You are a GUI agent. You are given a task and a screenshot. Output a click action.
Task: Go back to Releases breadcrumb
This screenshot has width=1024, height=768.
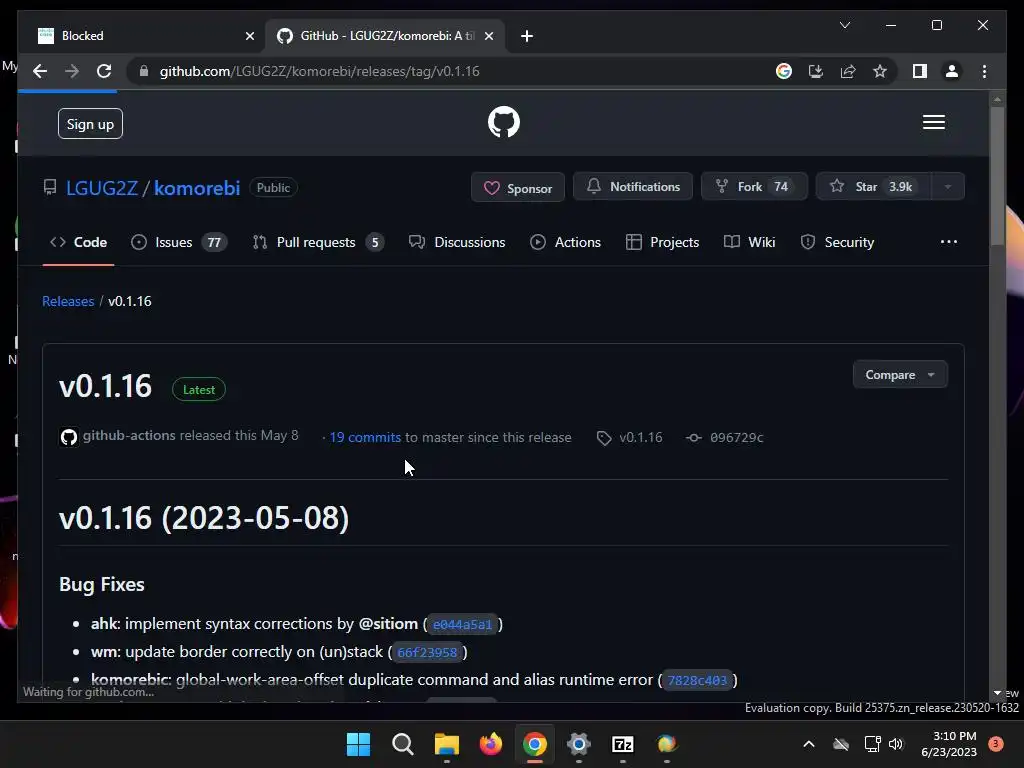pos(68,301)
